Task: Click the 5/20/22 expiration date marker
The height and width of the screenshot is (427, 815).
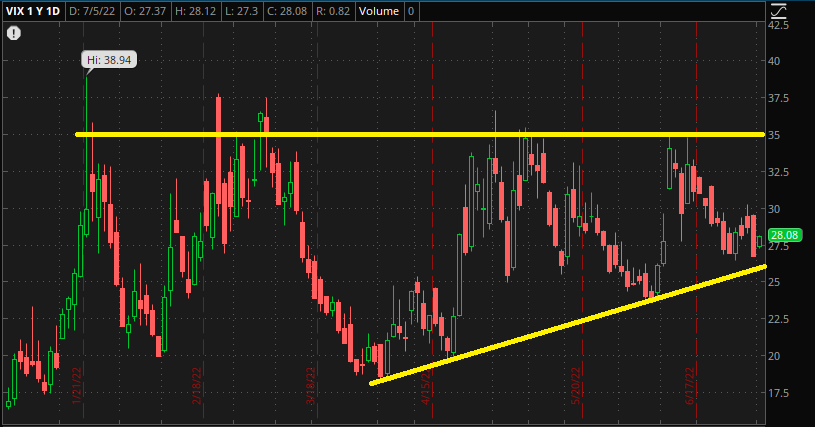Action: click(575, 386)
